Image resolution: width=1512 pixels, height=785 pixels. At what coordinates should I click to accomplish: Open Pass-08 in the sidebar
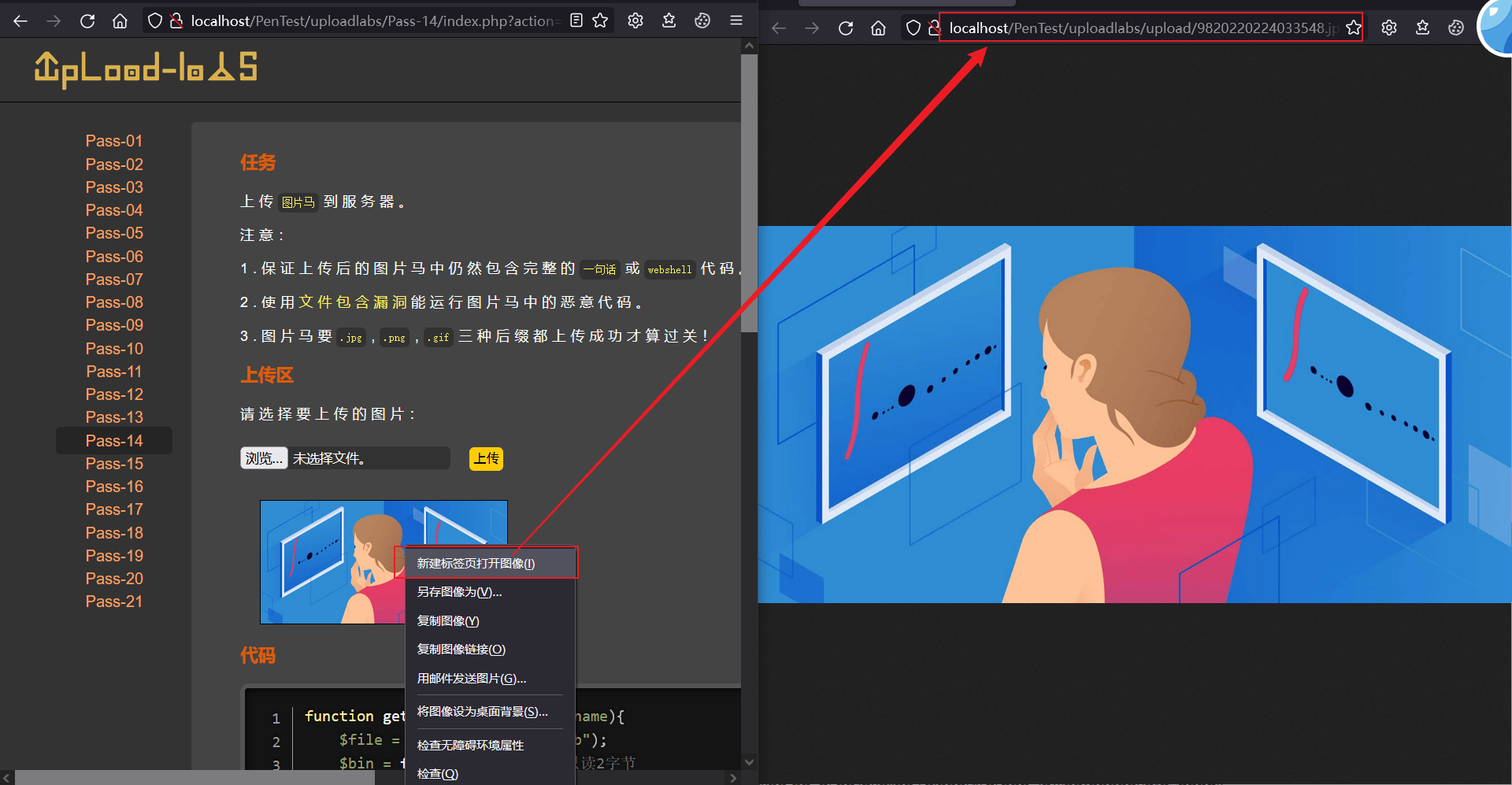[x=114, y=302]
